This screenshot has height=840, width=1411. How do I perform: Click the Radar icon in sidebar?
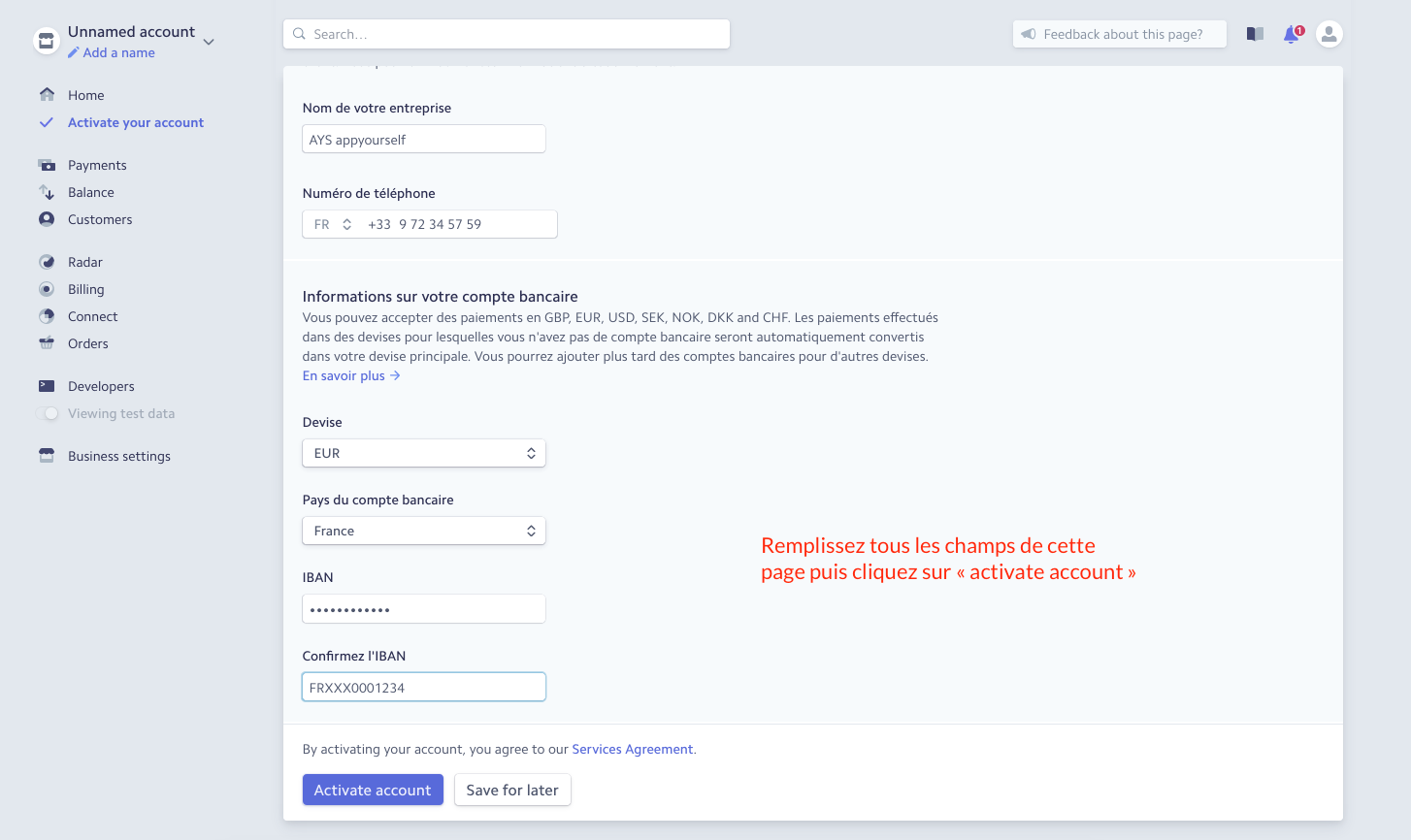point(47,262)
